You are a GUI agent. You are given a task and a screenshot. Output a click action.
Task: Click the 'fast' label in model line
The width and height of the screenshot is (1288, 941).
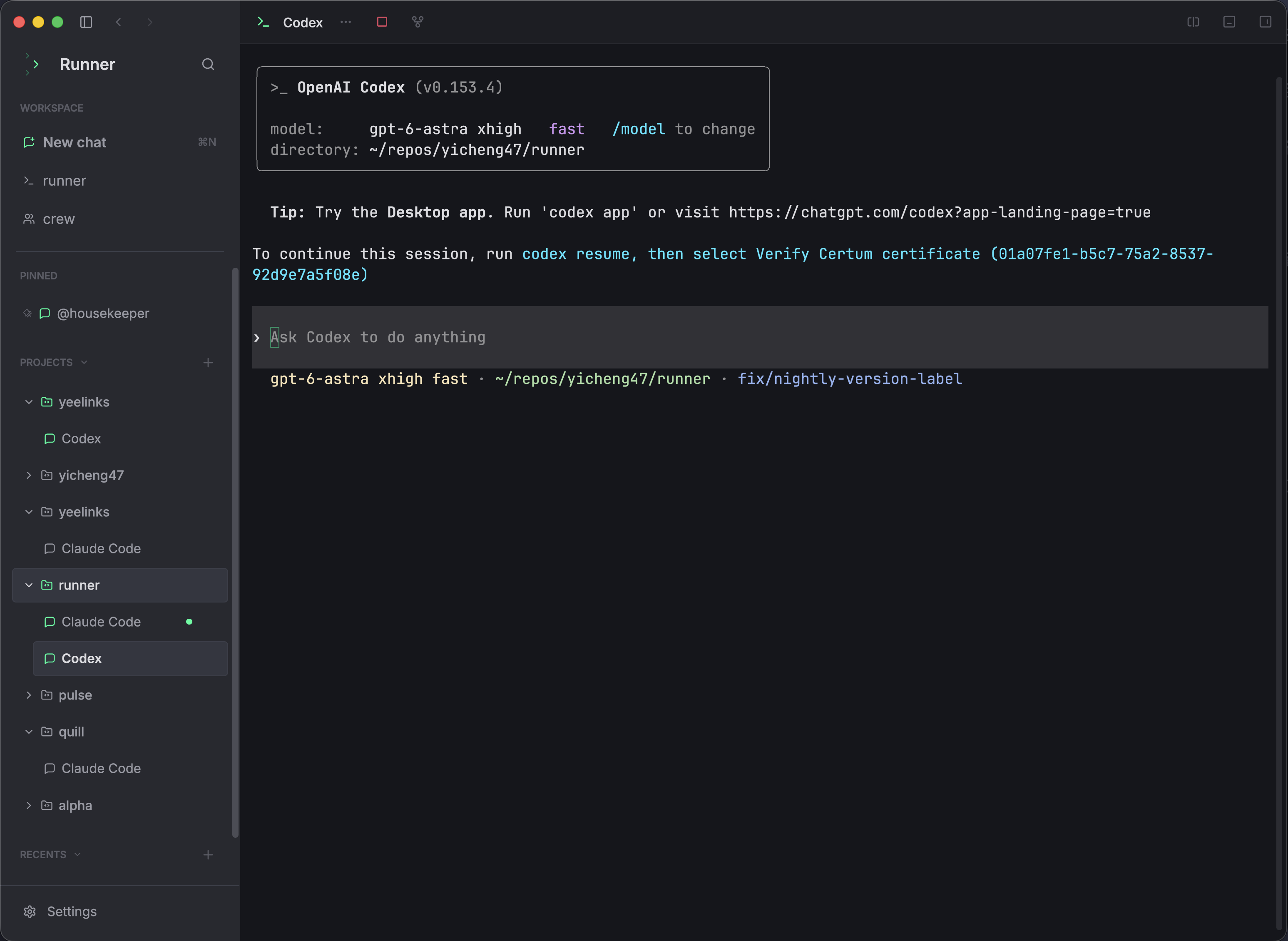click(x=567, y=129)
